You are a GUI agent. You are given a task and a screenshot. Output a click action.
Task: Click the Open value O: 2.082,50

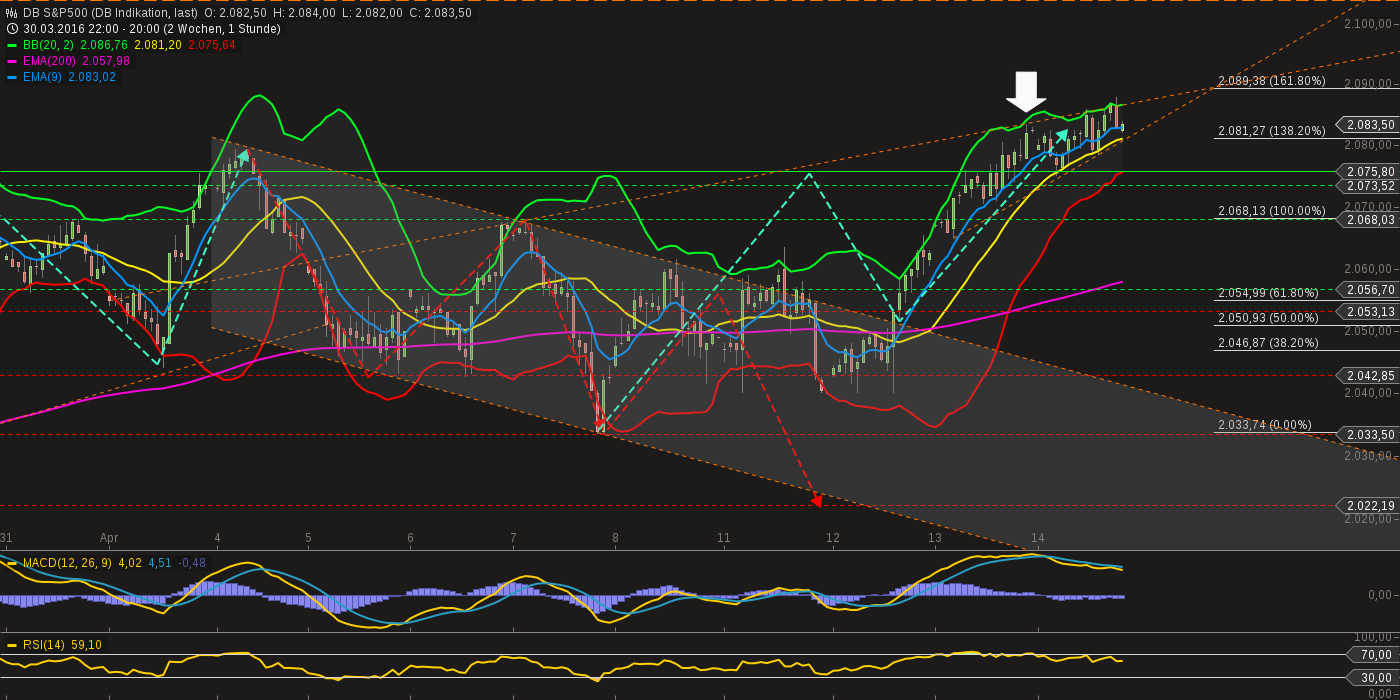235,13
